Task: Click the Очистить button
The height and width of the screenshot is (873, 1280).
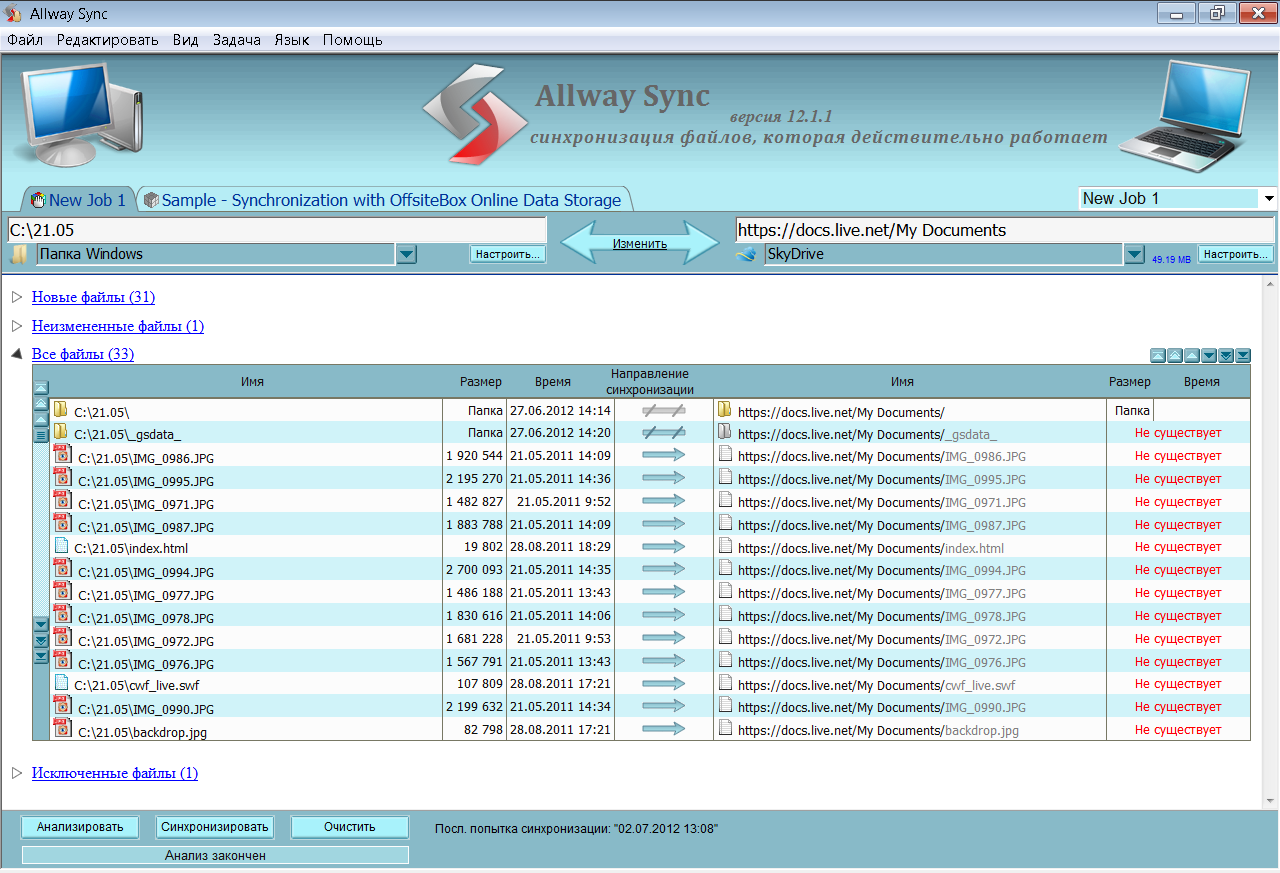Action: pyautogui.click(x=350, y=827)
